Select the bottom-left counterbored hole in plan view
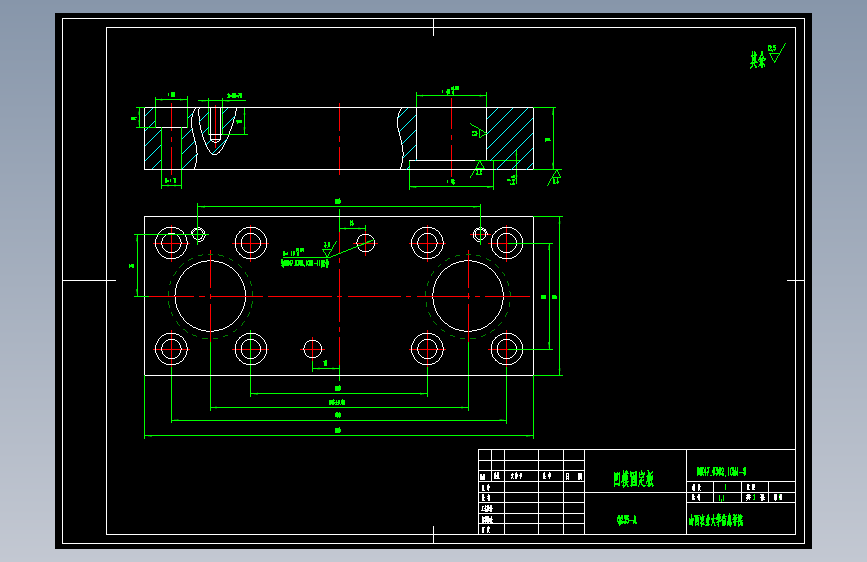 [171, 349]
